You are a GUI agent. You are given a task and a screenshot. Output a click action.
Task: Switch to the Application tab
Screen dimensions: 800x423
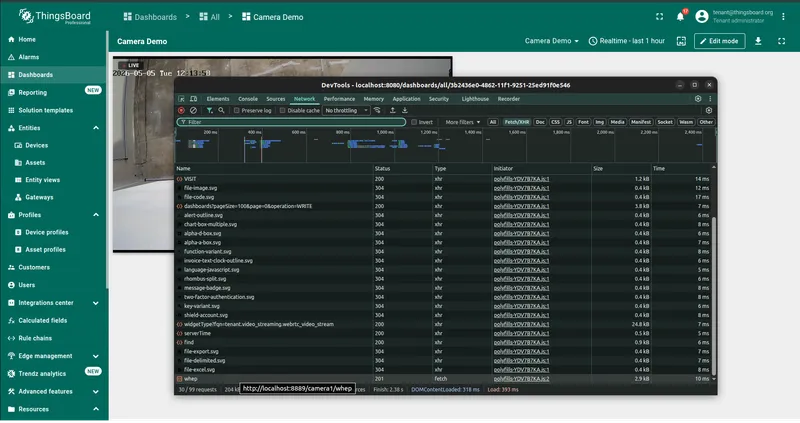click(407, 99)
